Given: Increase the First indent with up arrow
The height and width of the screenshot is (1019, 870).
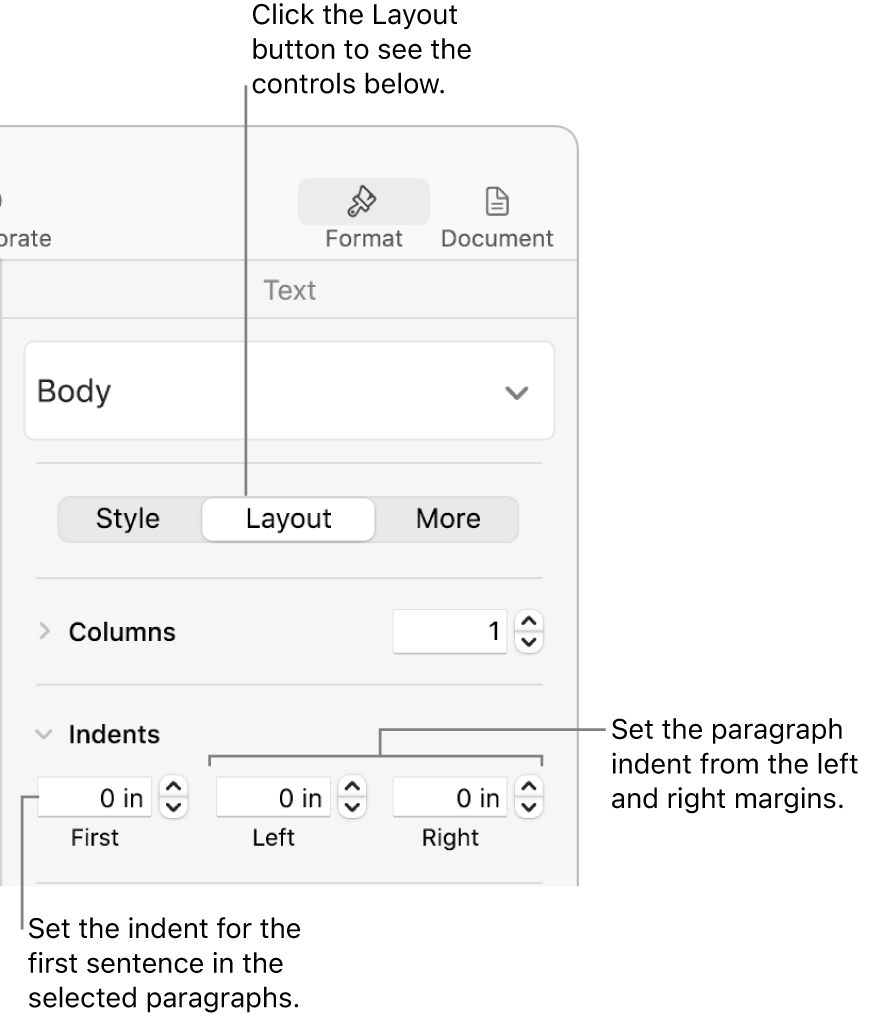Looking at the screenshot, I should coord(173,789).
